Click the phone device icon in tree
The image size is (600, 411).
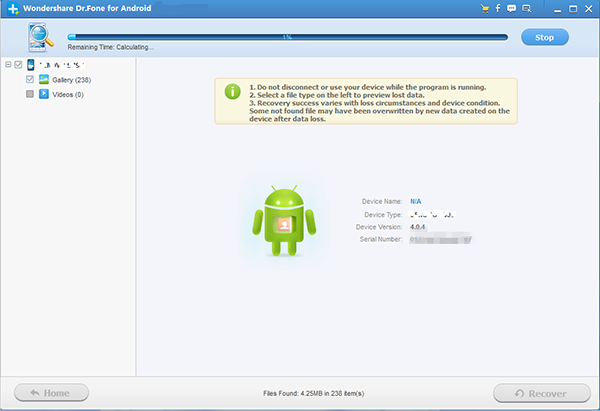pos(31,65)
